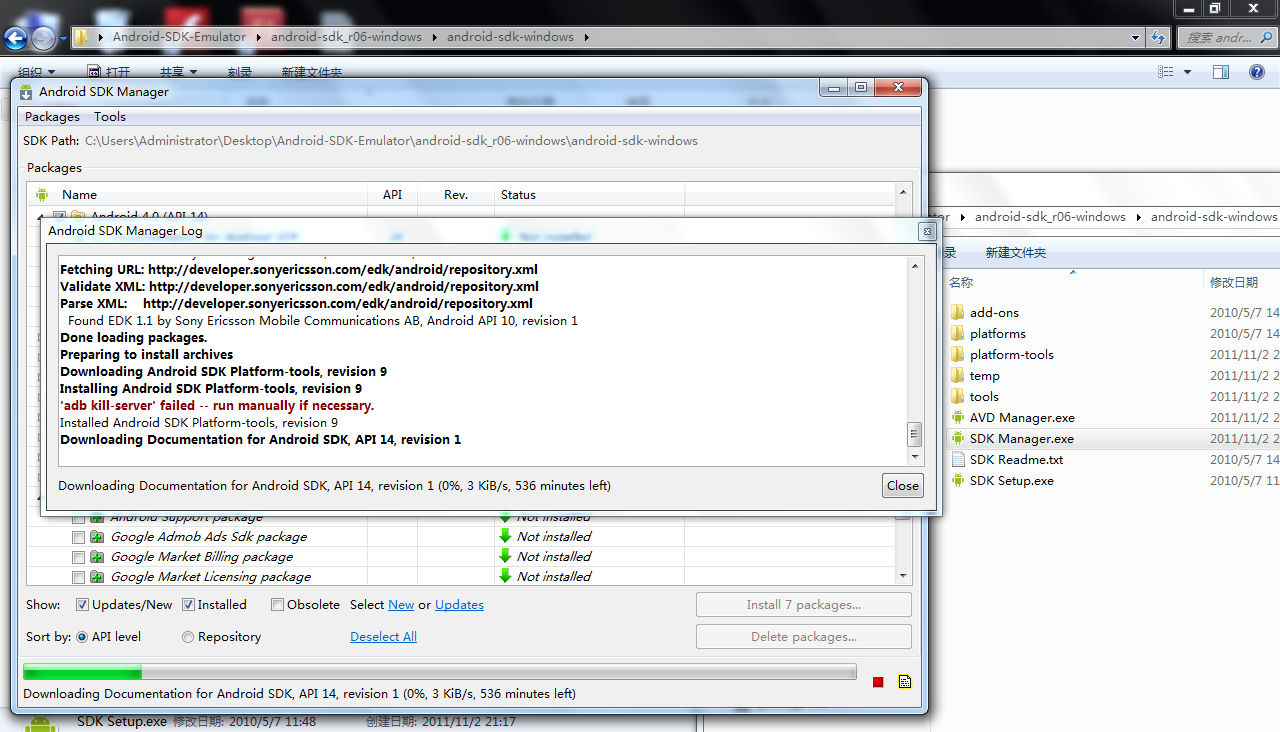Screen dimensions: 1280x732
Task: Click the Explorer help question mark icon
Action: (1257, 72)
